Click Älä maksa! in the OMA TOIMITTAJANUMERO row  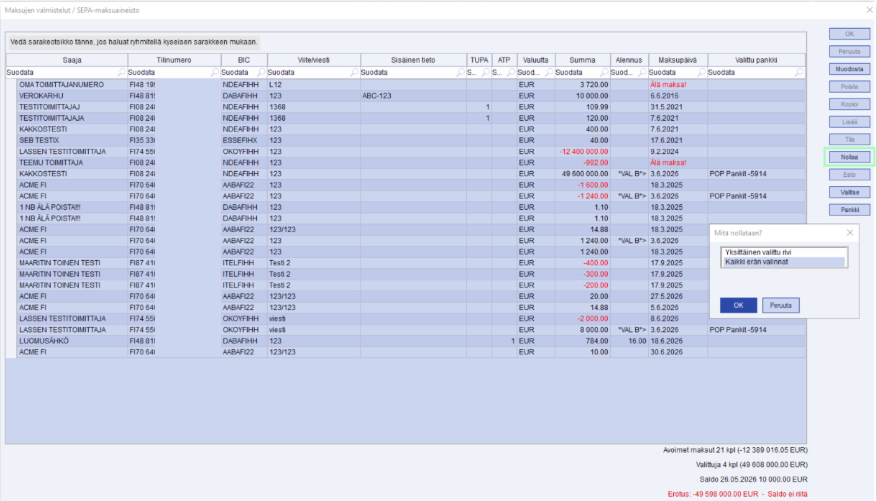668,84
